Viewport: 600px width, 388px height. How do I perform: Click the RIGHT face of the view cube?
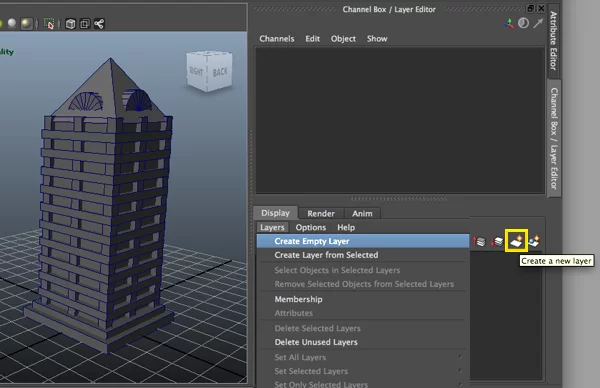[x=196, y=71]
